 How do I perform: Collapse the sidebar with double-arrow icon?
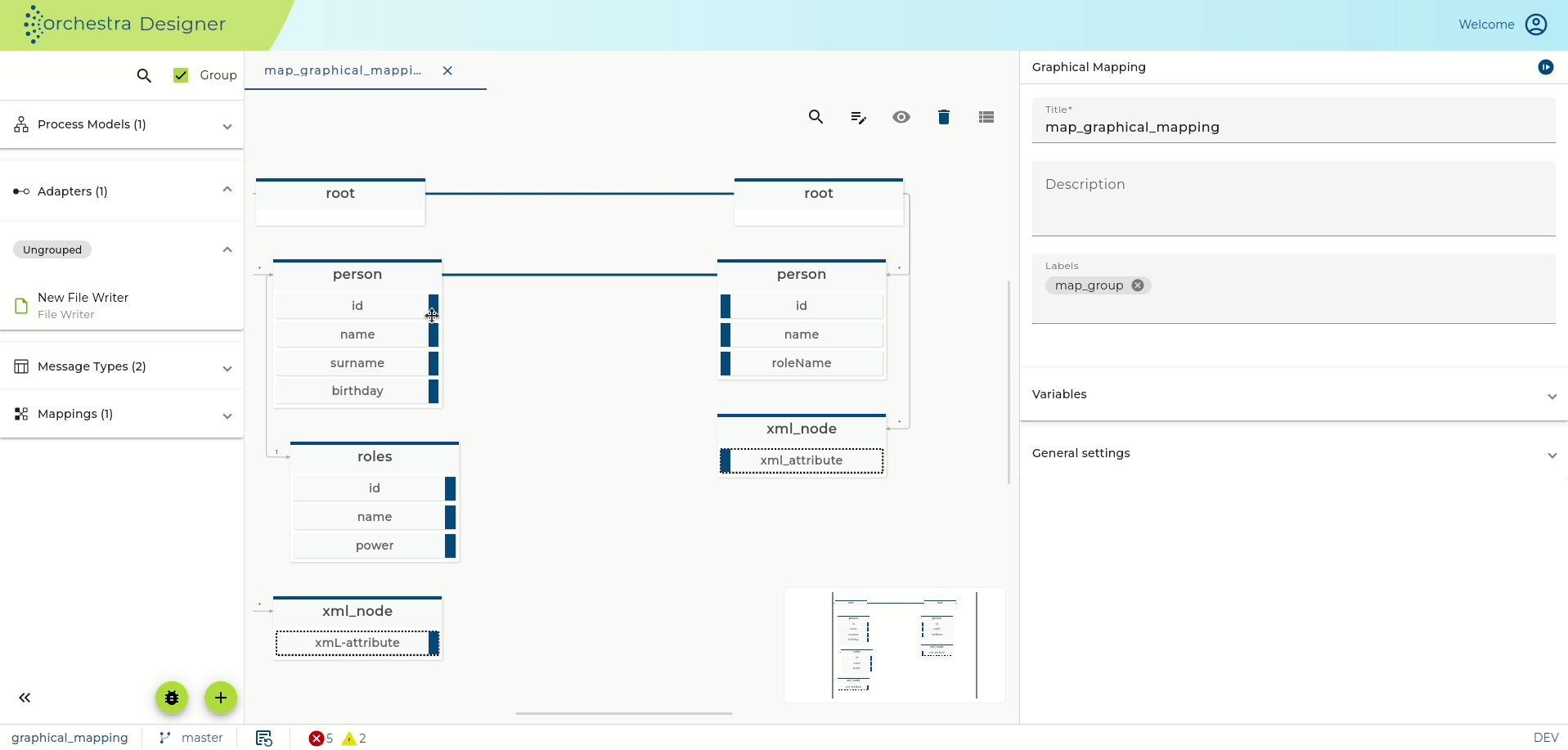pyautogui.click(x=25, y=698)
